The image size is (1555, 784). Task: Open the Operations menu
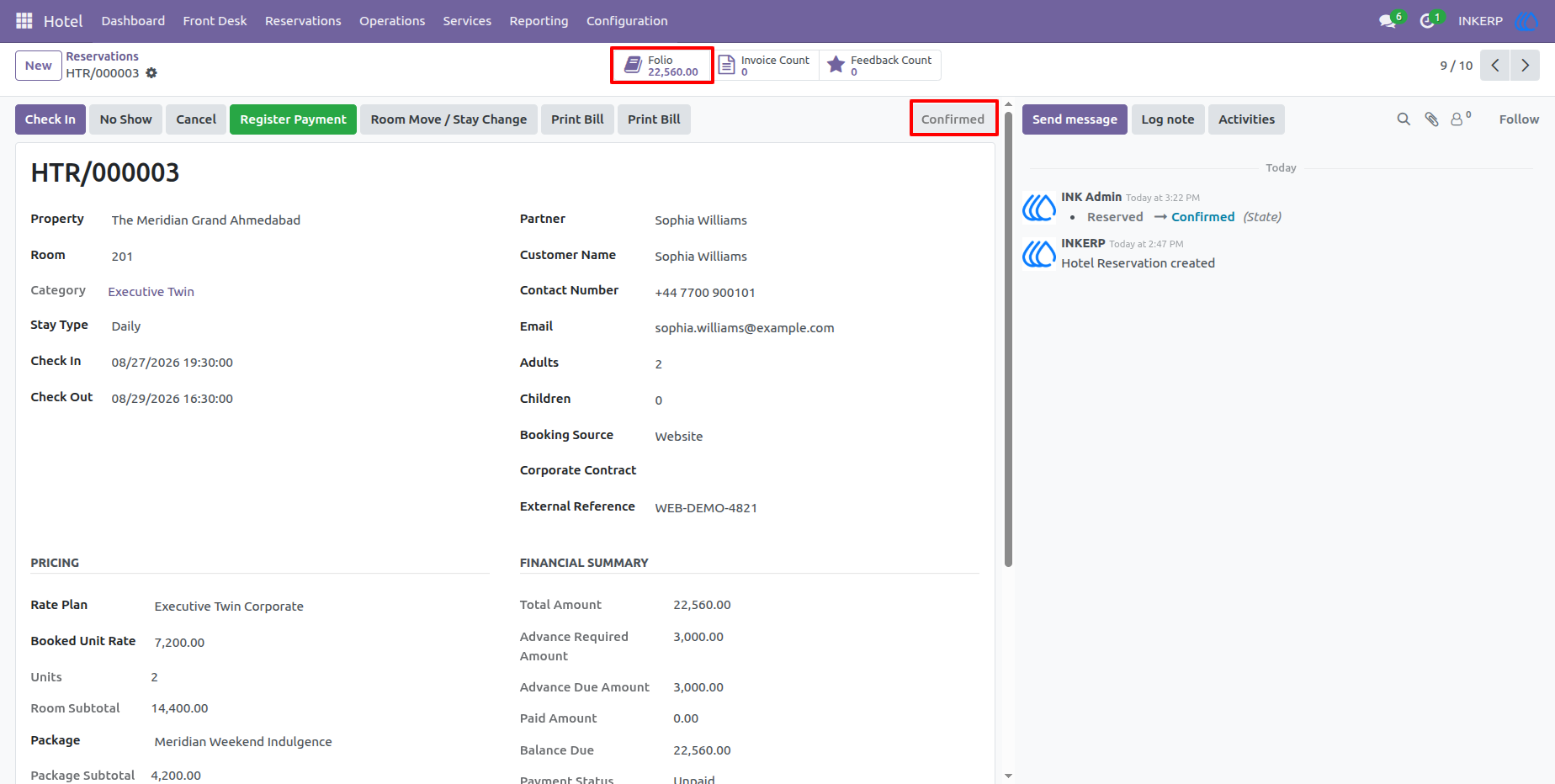tap(392, 21)
